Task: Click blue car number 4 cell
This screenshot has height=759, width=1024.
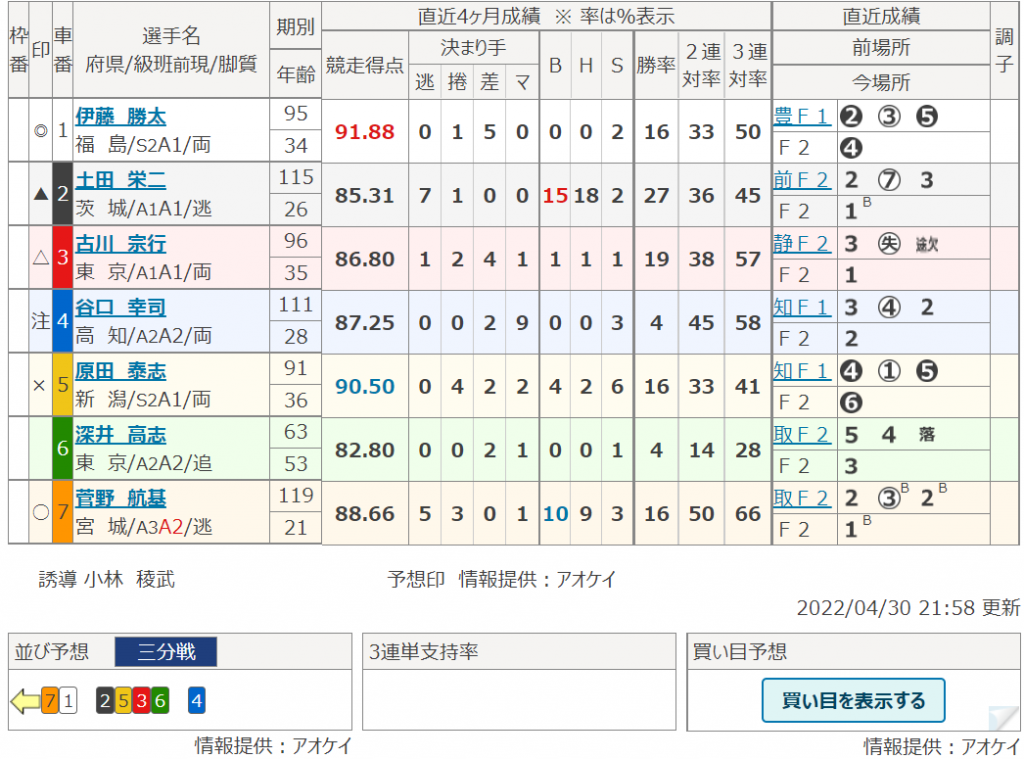Action: tap(63, 321)
